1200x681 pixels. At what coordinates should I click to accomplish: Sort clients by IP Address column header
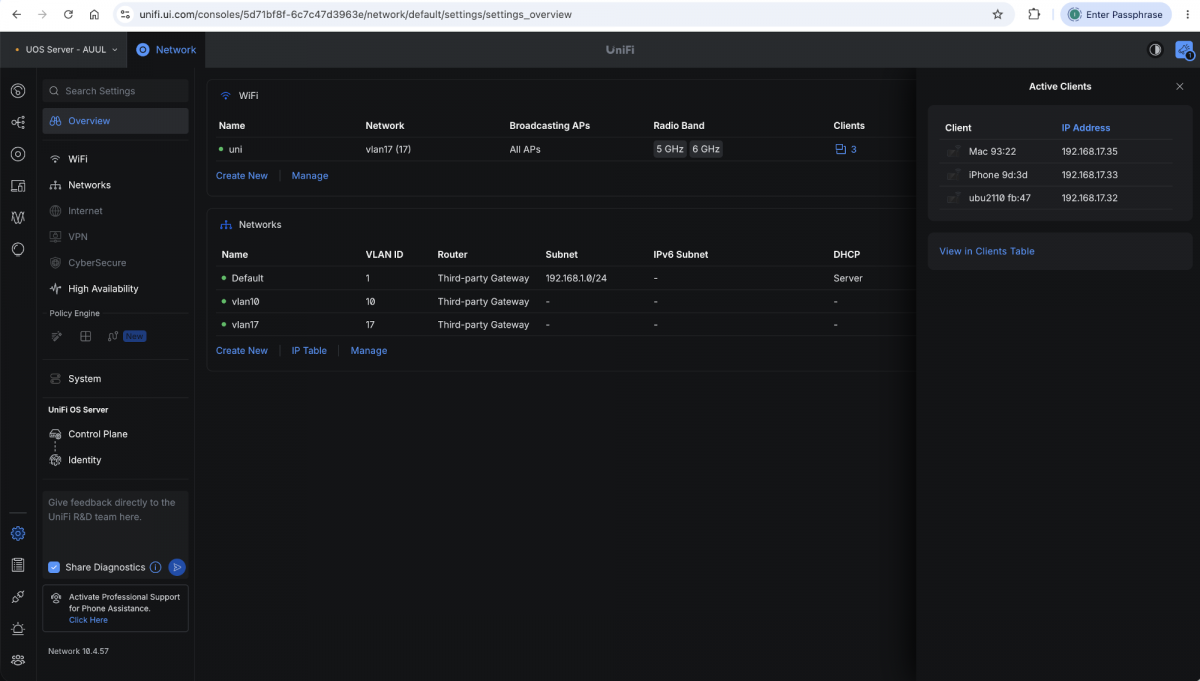pos(1085,128)
